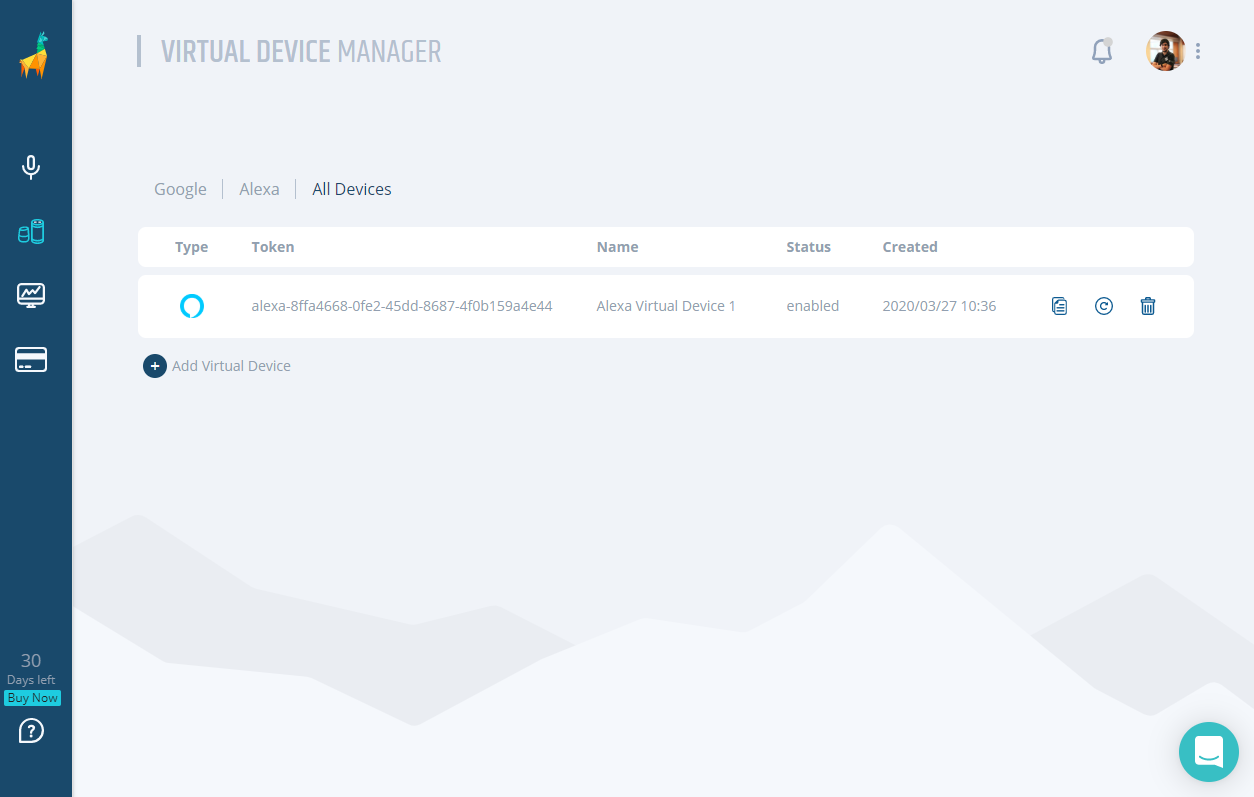Viewport: 1254px width, 797px height.
Task: Open the chat support widget
Action: (1209, 752)
